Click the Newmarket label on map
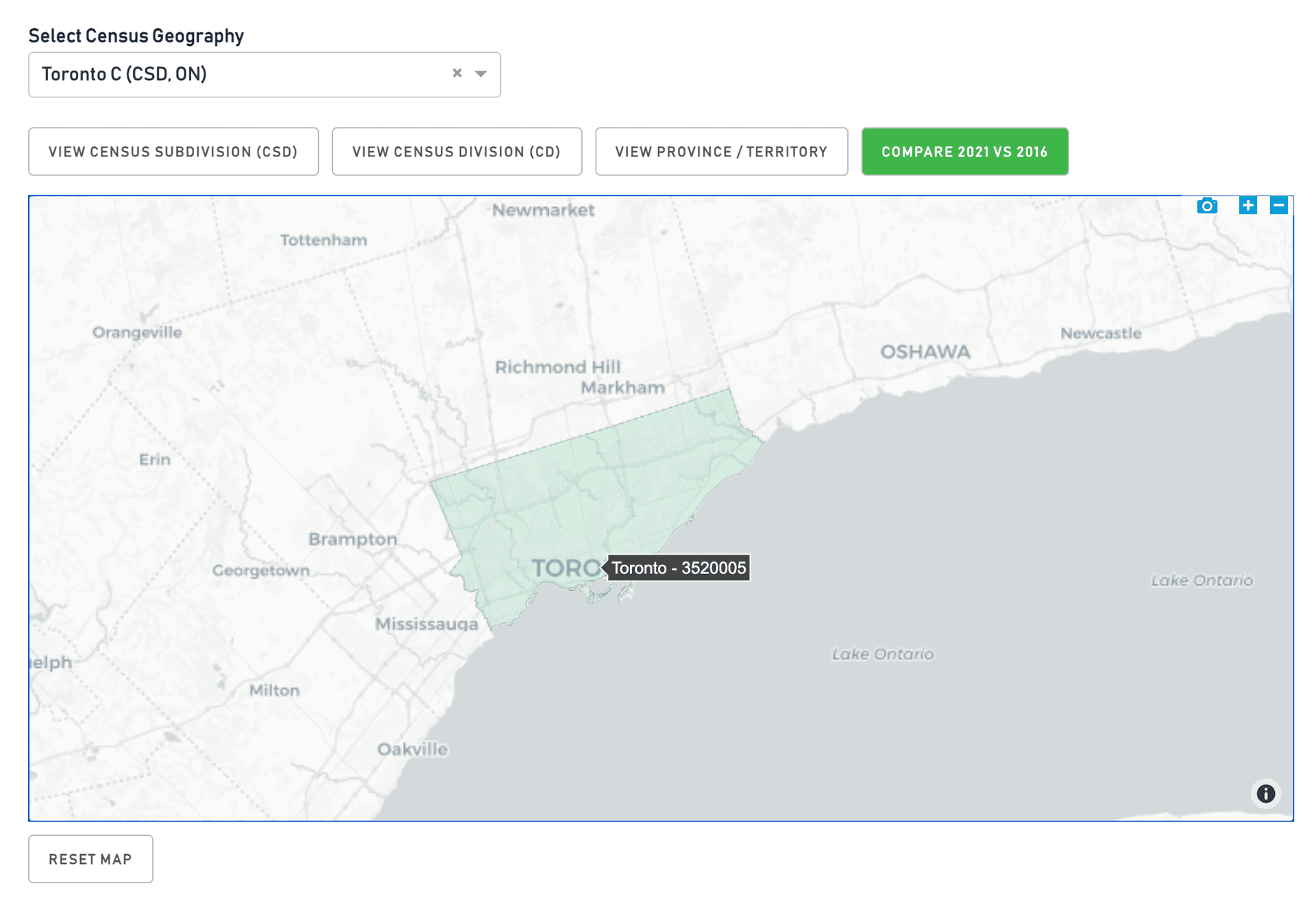The image size is (1316, 903). coord(543,210)
